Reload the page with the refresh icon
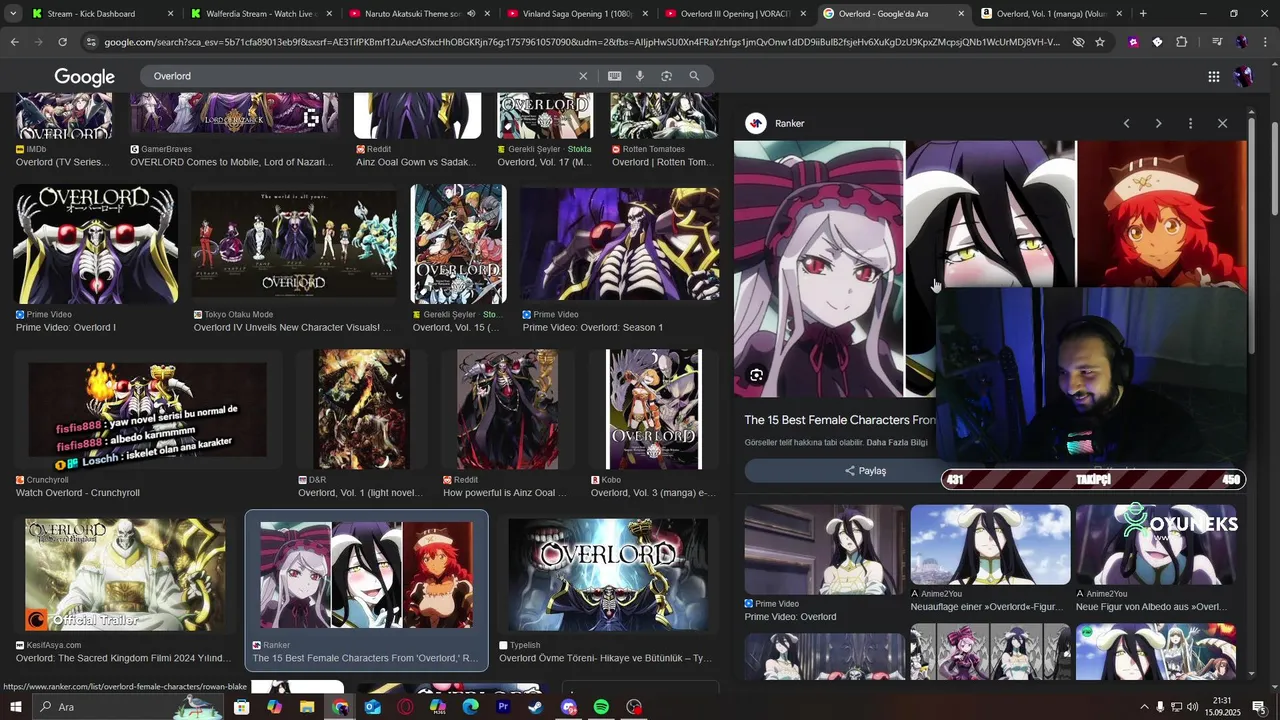 pos(62,42)
